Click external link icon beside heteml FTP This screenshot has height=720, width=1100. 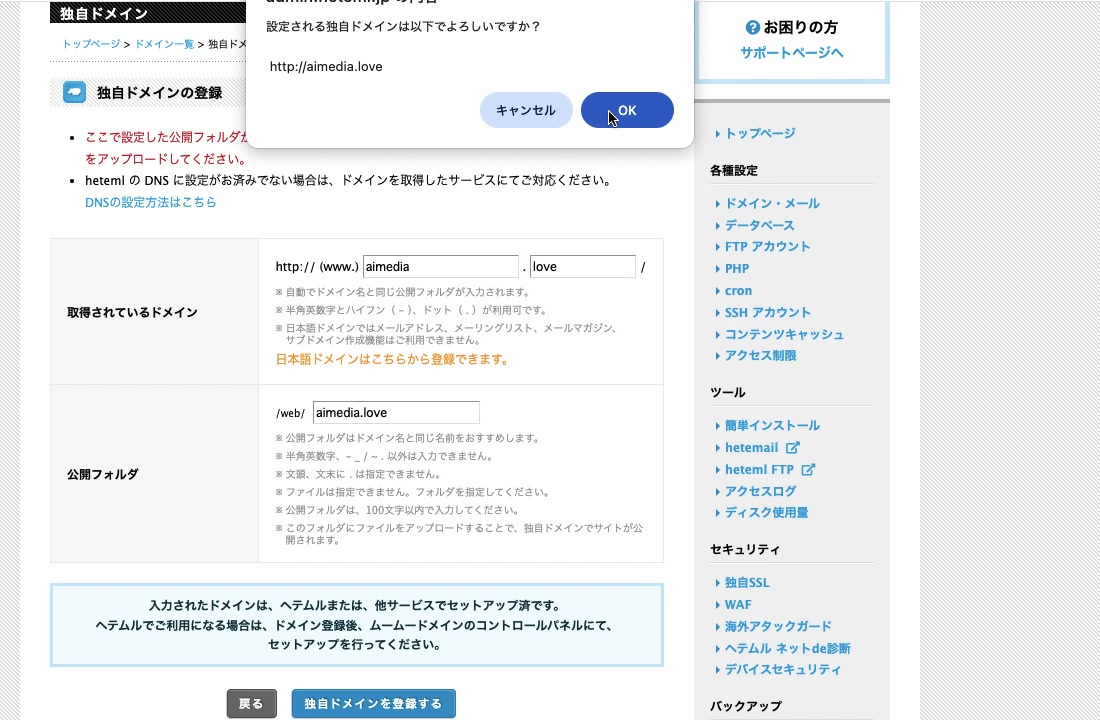tap(808, 469)
